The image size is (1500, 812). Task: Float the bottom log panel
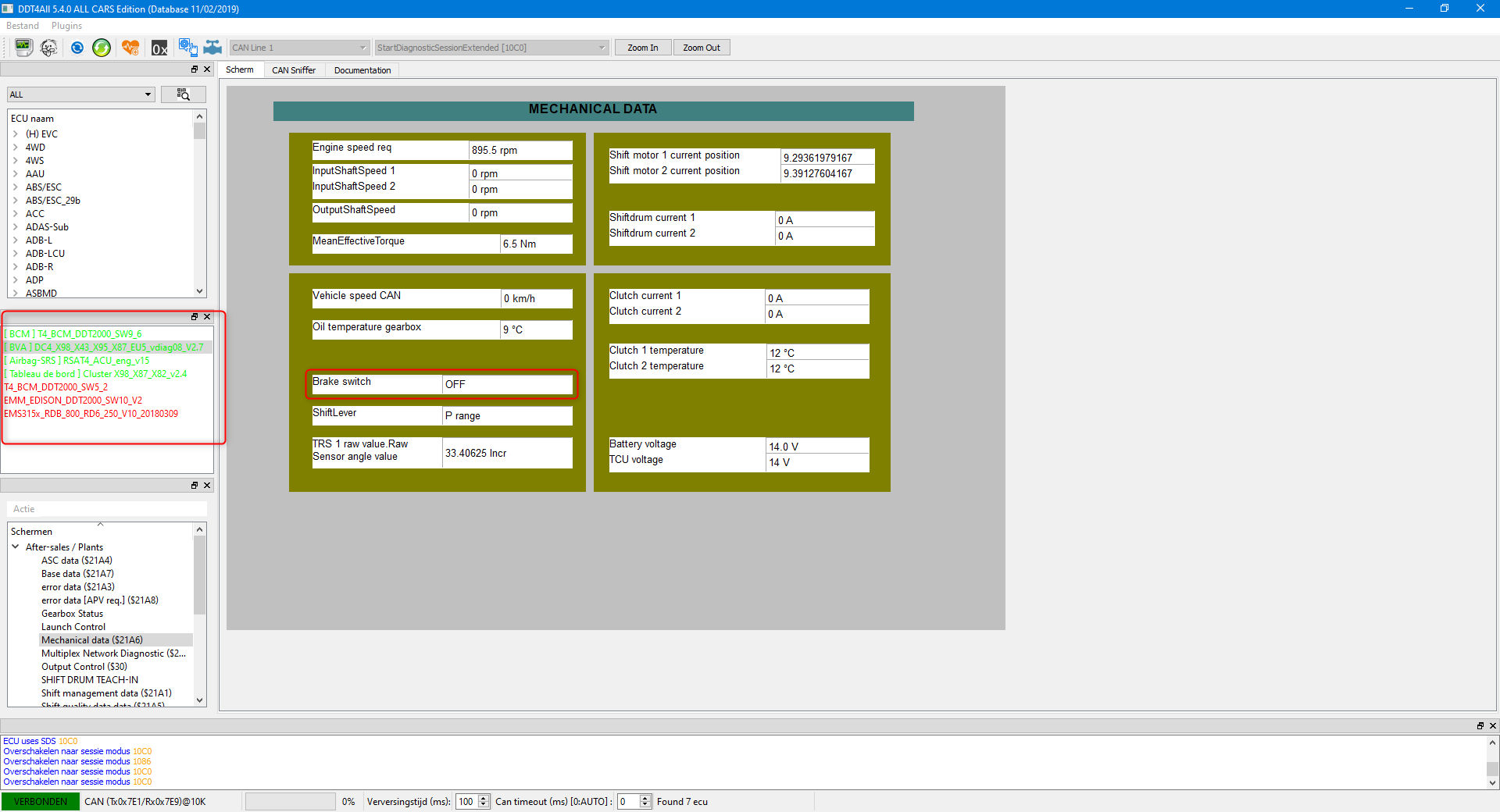pos(1480,725)
